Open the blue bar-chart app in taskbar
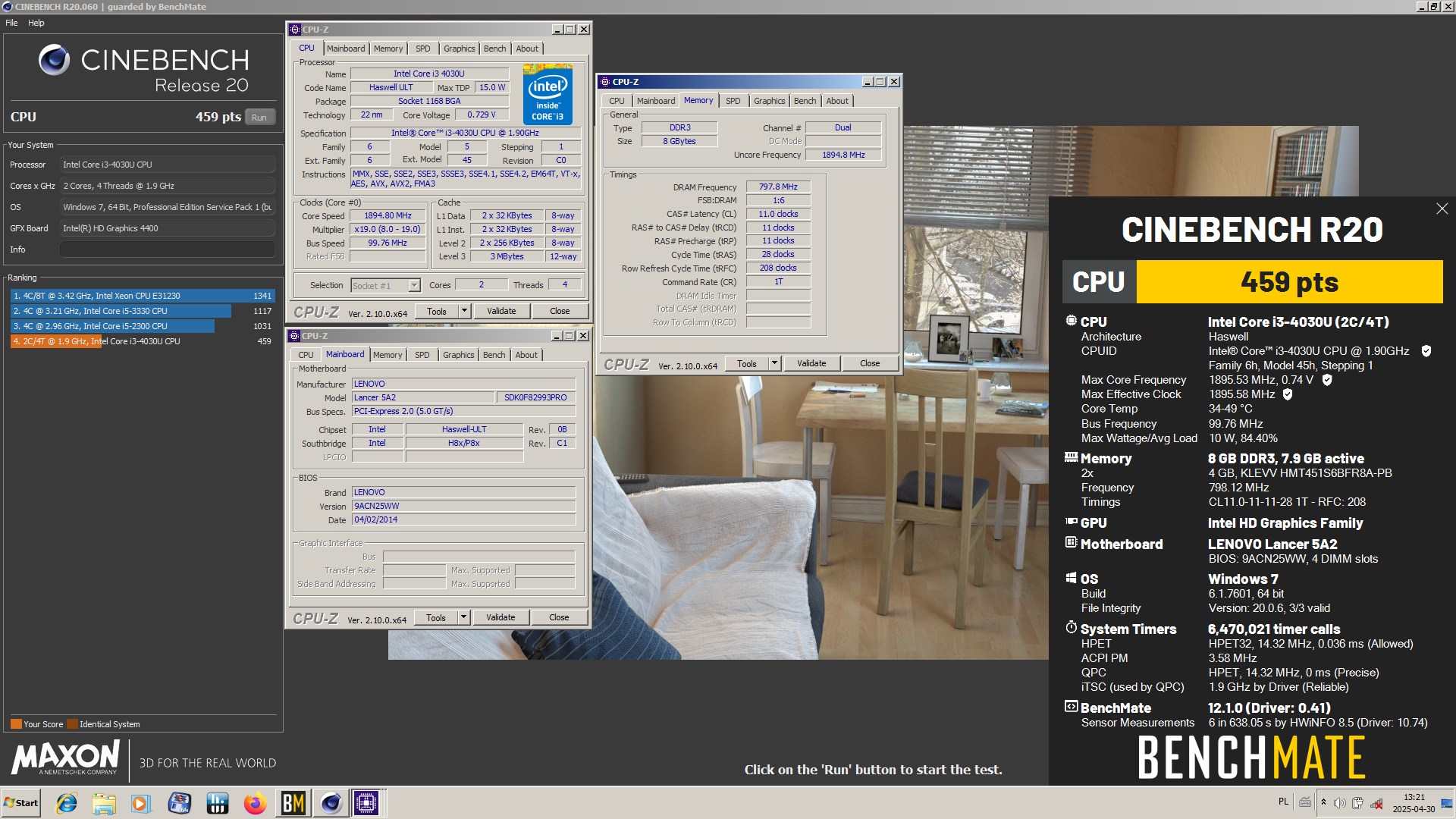1456x819 pixels. (218, 803)
